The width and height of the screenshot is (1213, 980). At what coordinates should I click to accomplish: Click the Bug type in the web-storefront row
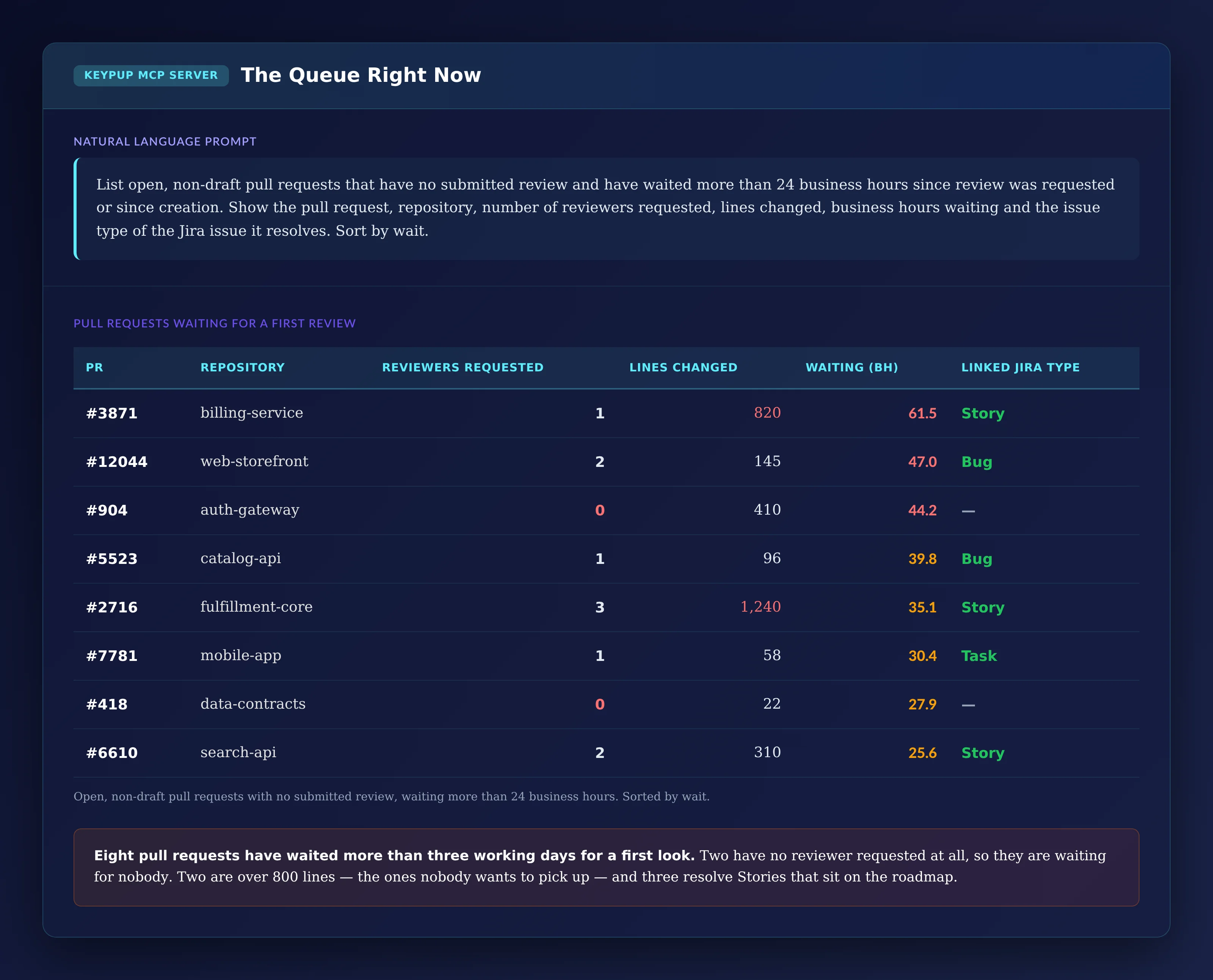977,462
